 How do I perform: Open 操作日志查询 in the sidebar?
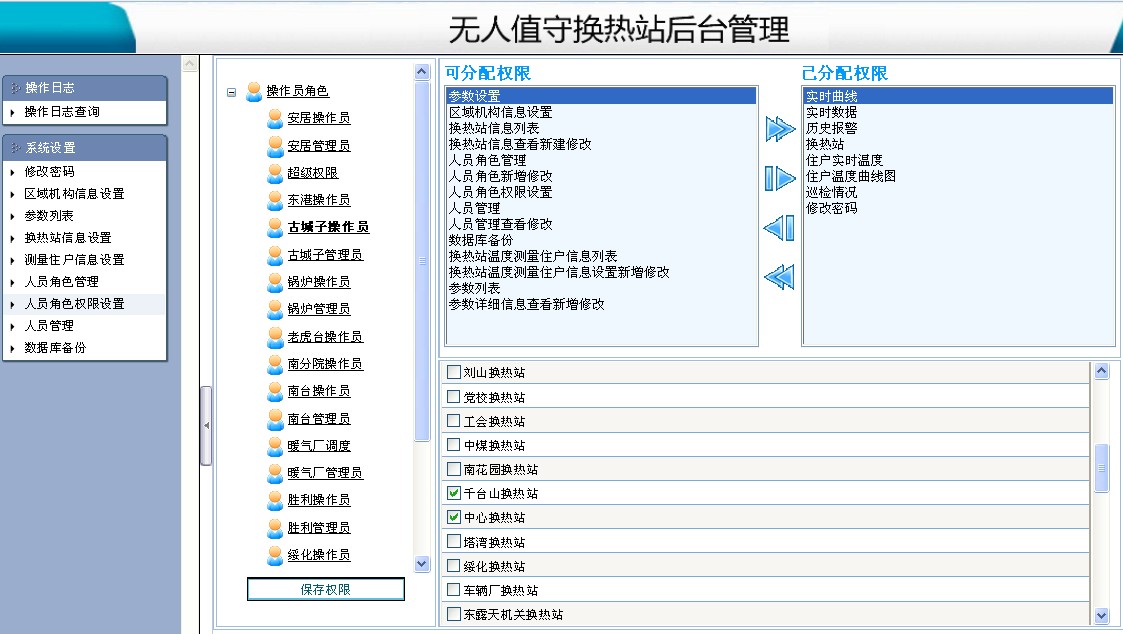click(x=62, y=112)
